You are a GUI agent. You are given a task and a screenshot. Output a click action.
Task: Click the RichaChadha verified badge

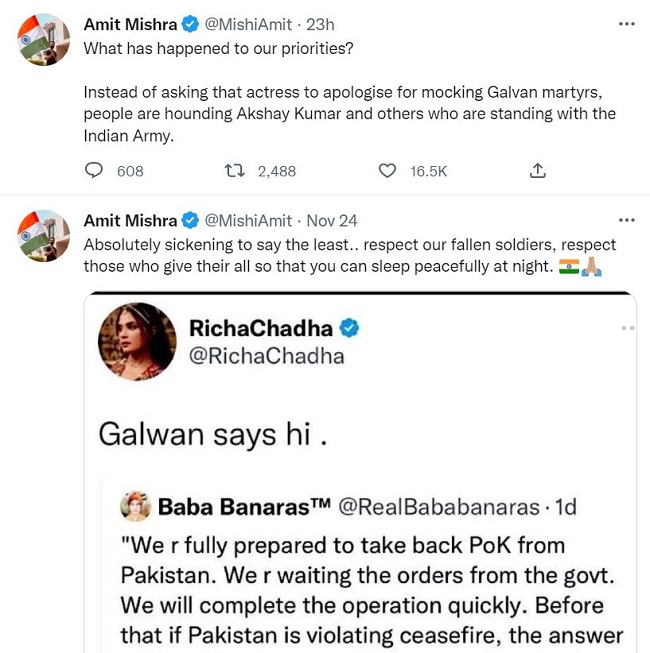coord(350,327)
